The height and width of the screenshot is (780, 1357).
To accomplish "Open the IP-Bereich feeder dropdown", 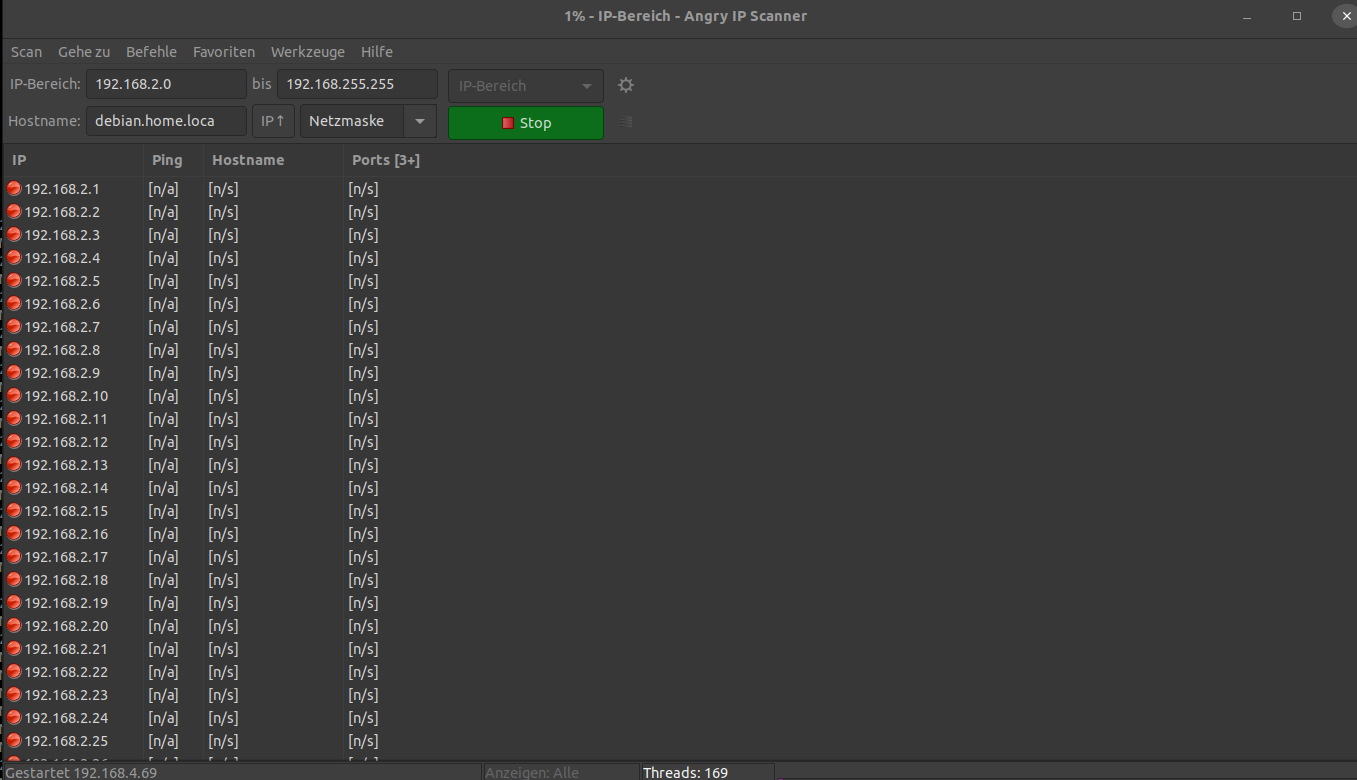I will [525, 85].
